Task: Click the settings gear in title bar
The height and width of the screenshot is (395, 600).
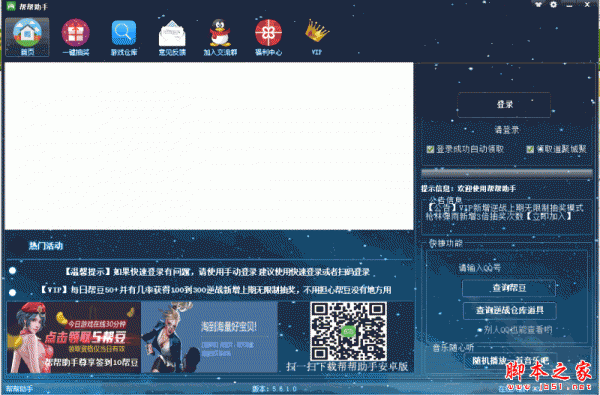Action: (x=553, y=5)
